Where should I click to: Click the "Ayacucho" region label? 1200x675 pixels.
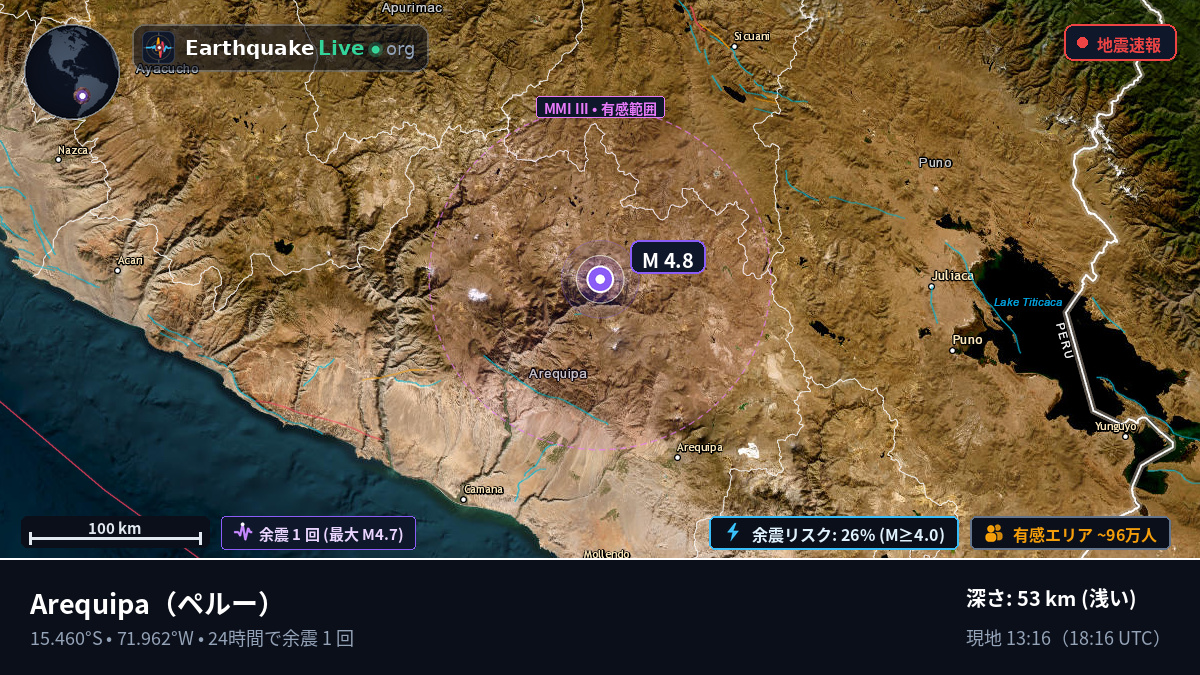pos(167,69)
